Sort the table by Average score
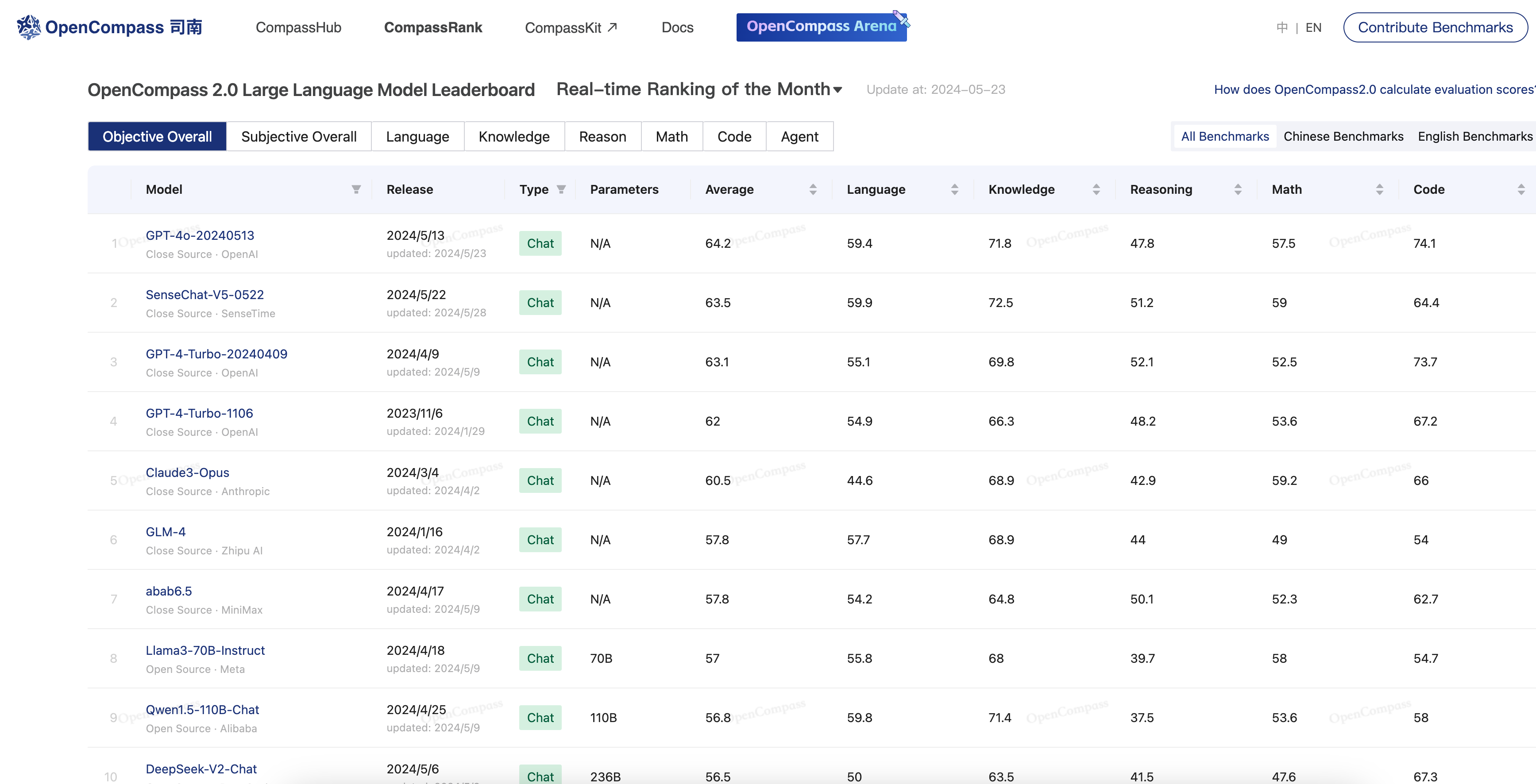This screenshot has width=1536, height=784. click(x=813, y=189)
